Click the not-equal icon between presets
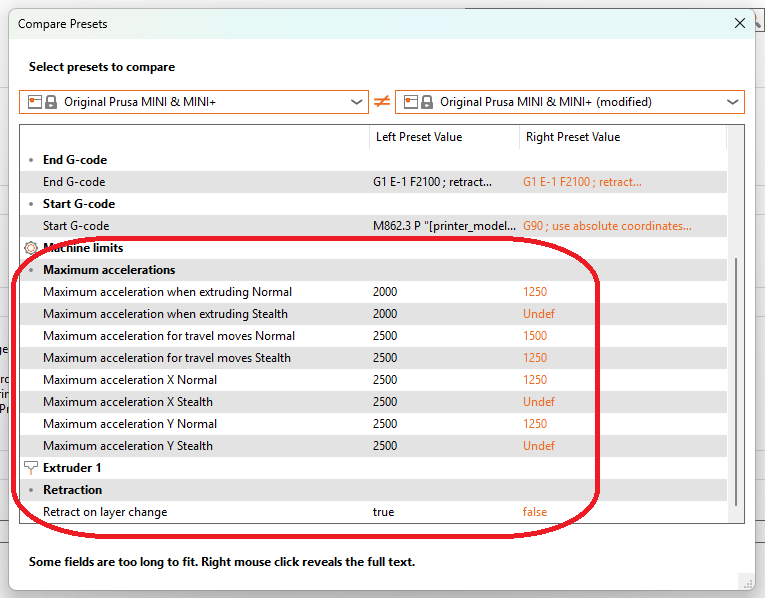Screen dimensions: 765x598 (x=382, y=102)
